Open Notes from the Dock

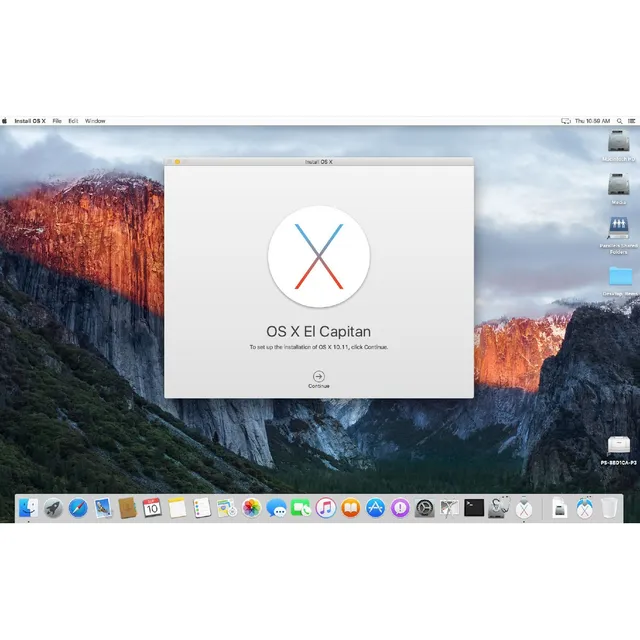click(x=177, y=508)
